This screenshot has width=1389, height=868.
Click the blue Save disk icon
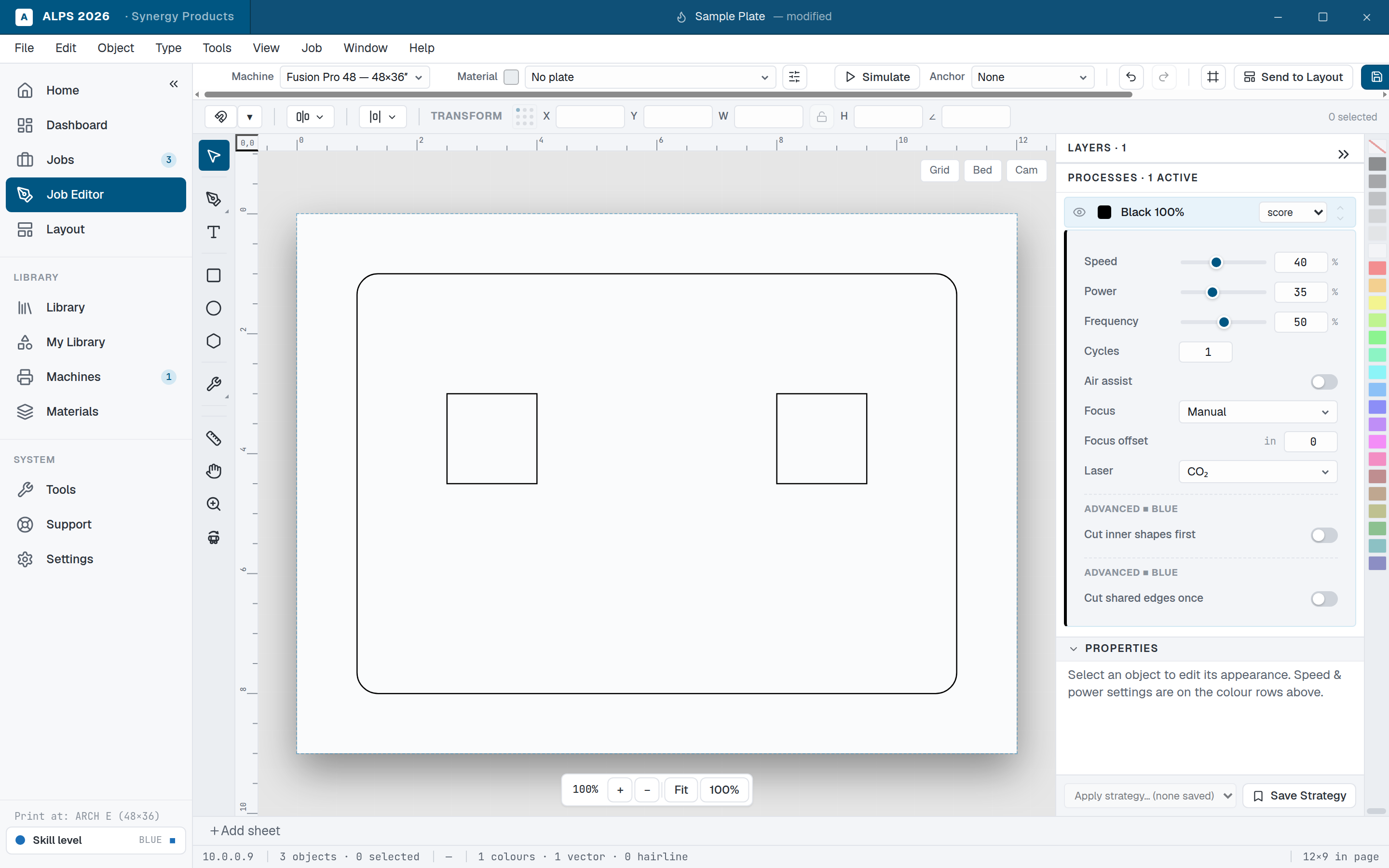point(1376,77)
